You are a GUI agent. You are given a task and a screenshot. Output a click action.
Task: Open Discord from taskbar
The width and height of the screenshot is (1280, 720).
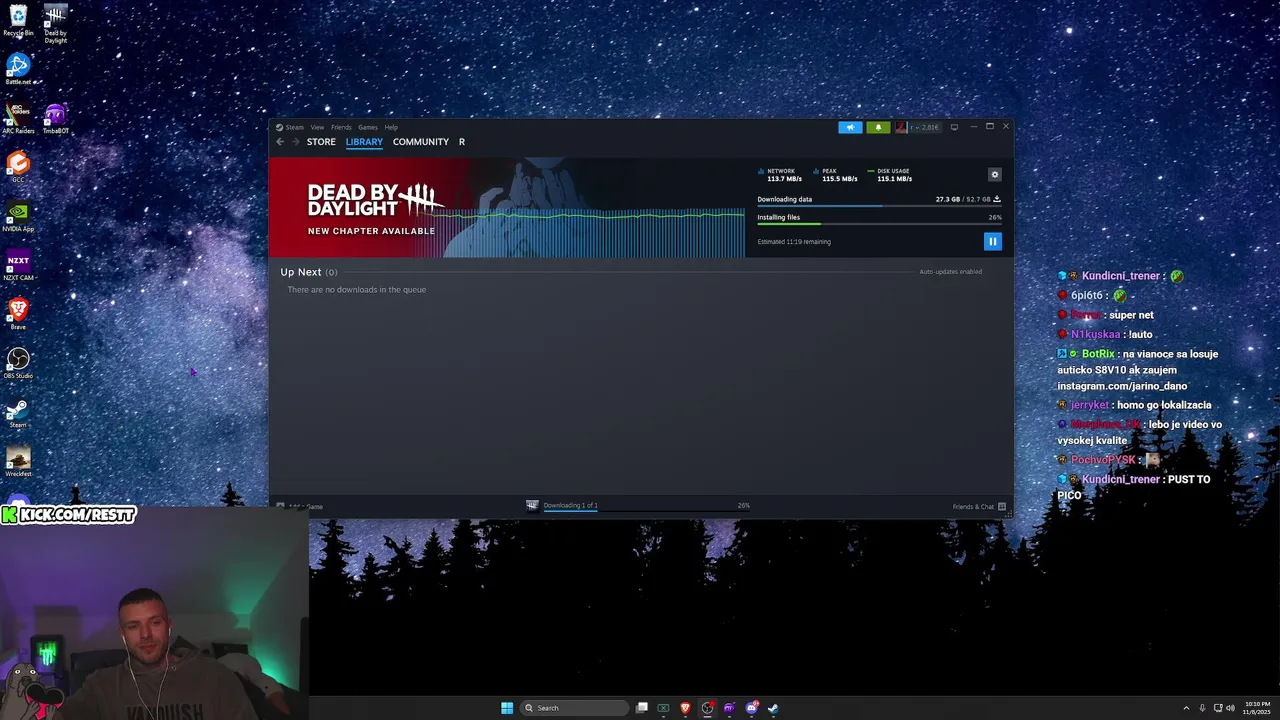[751, 708]
